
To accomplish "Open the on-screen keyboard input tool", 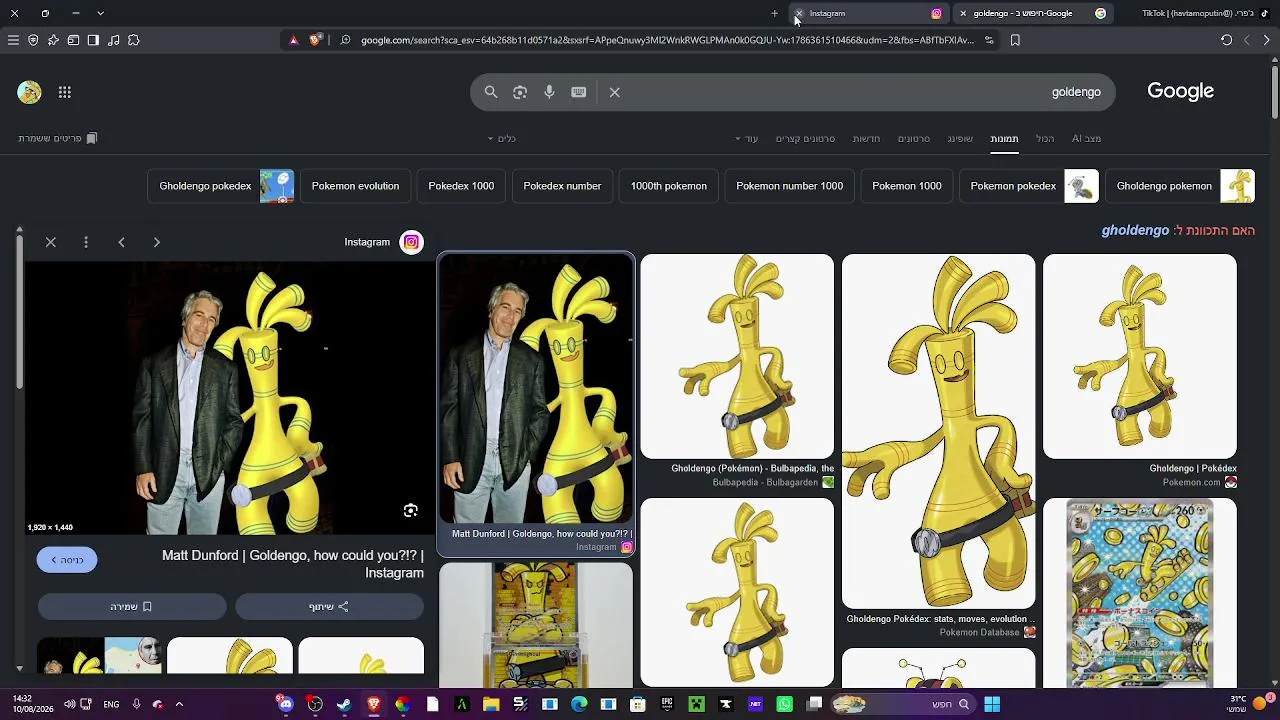I will (x=578, y=92).
